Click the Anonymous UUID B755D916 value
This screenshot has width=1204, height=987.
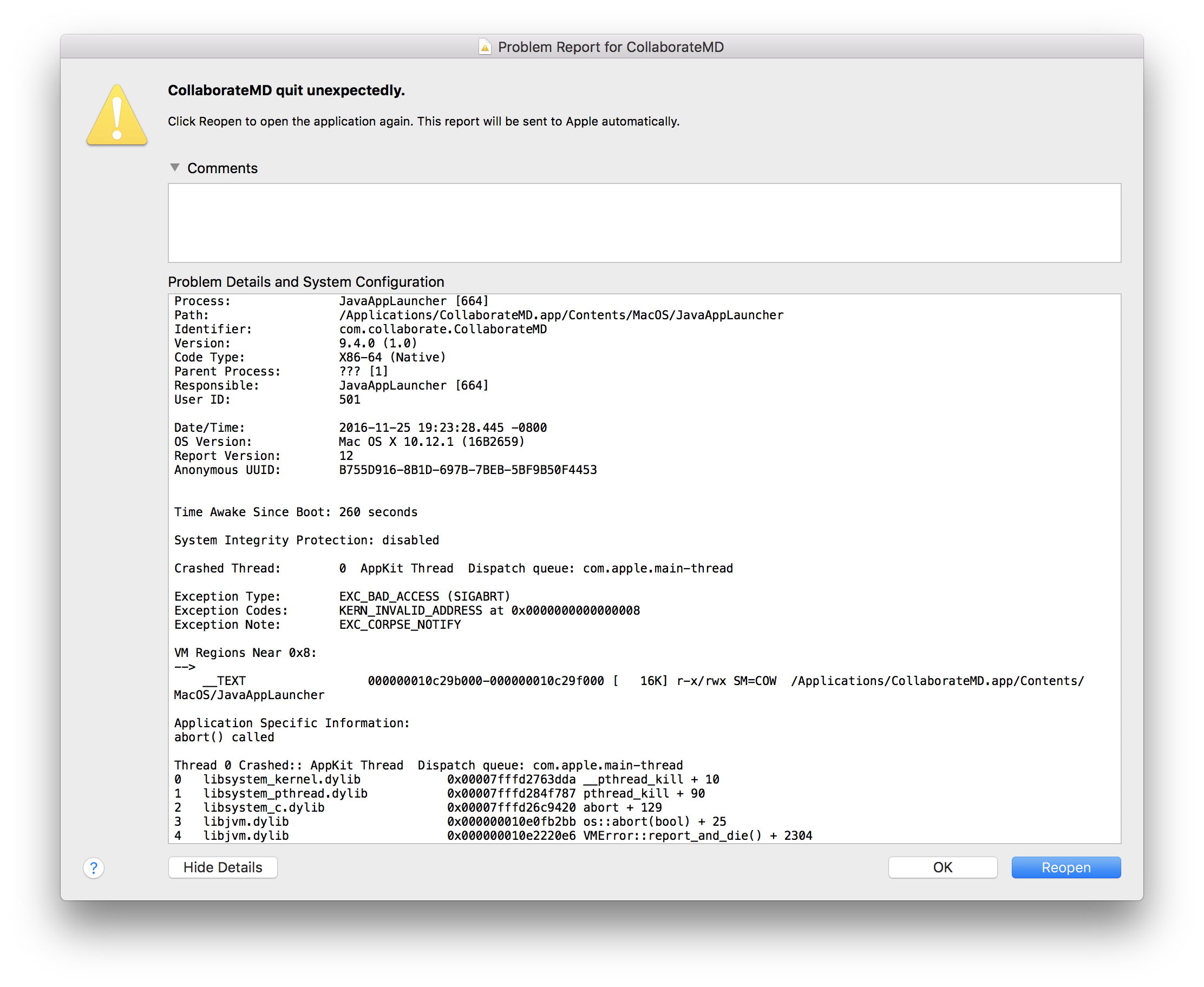pyautogui.click(x=468, y=470)
